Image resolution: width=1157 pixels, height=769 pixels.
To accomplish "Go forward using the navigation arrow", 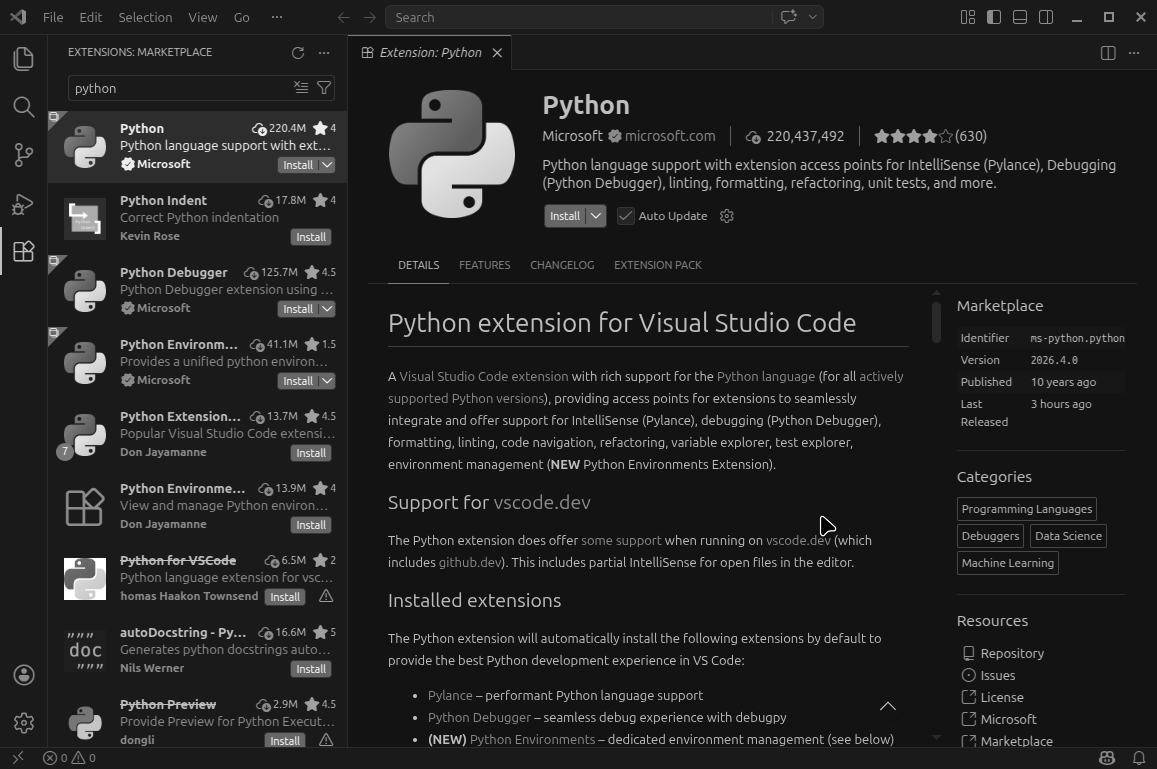I will (370, 17).
